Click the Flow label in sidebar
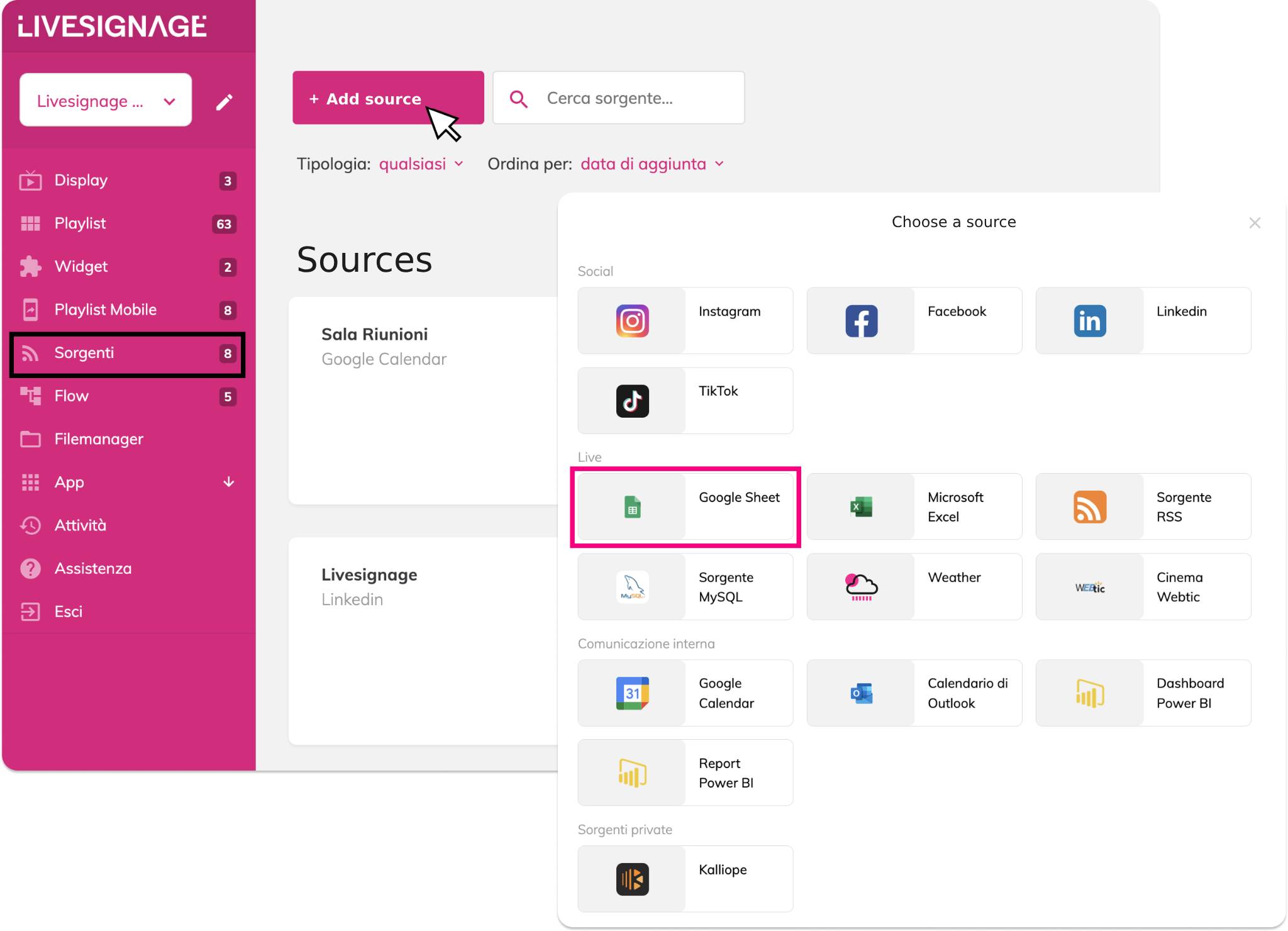The width and height of the screenshot is (1288, 931). point(71,396)
